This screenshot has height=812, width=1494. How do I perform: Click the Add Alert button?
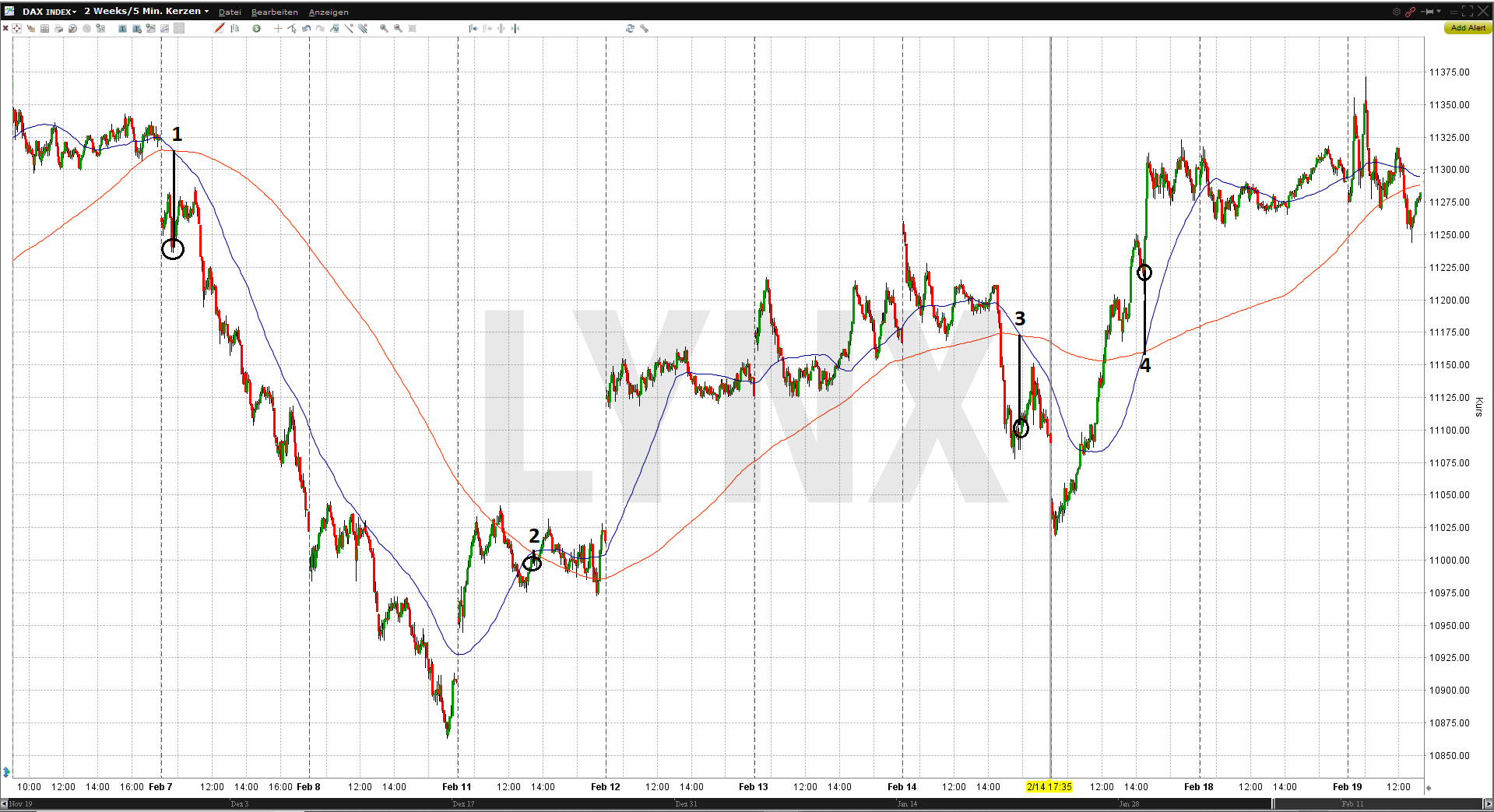point(1467,27)
